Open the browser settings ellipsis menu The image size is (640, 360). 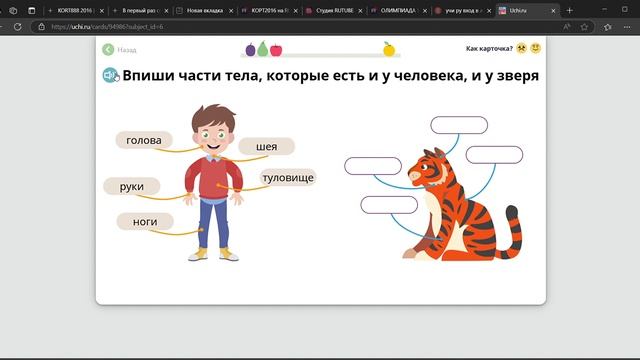point(627,27)
